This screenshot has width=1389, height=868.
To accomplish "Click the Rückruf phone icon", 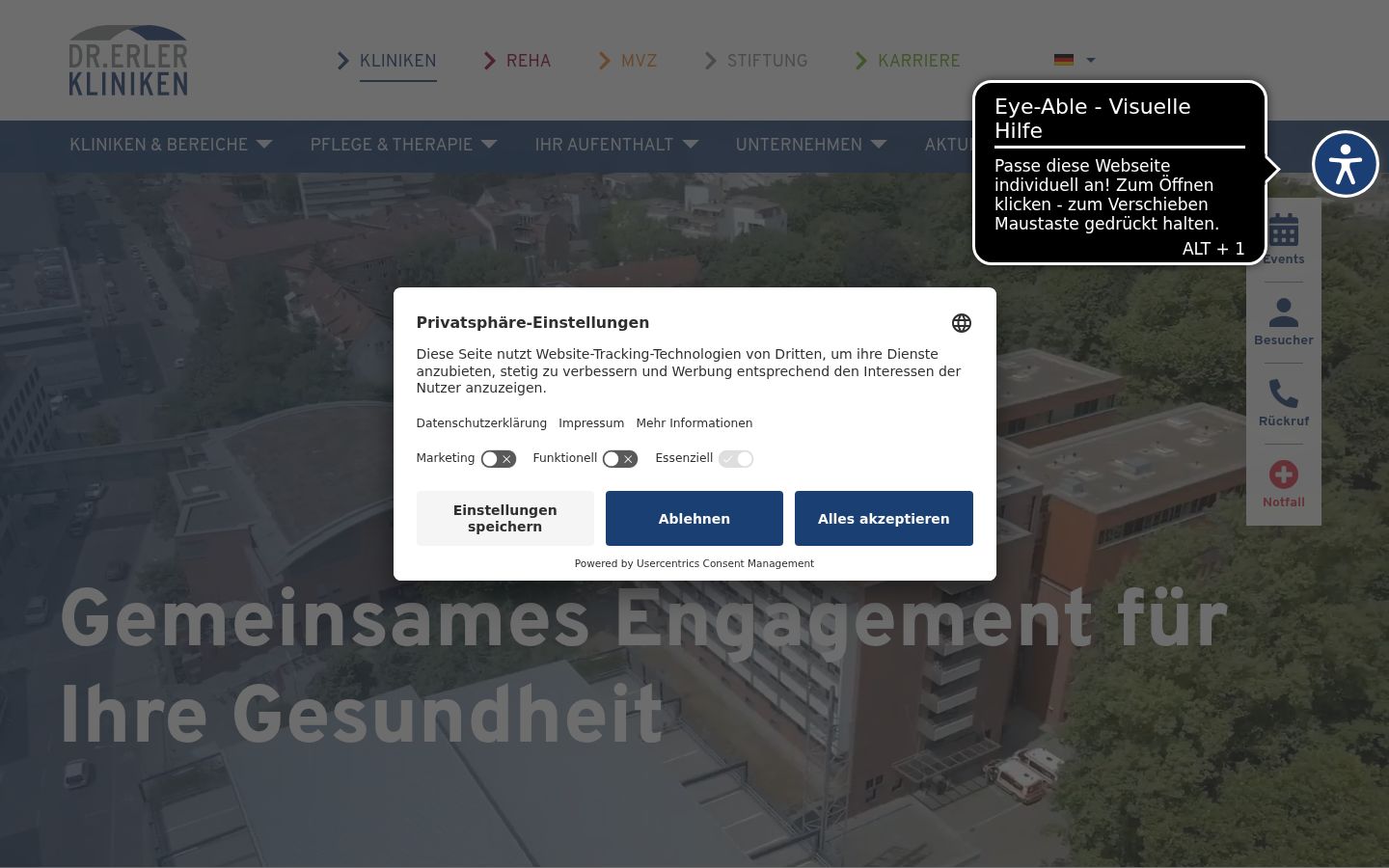I will tap(1283, 393).
